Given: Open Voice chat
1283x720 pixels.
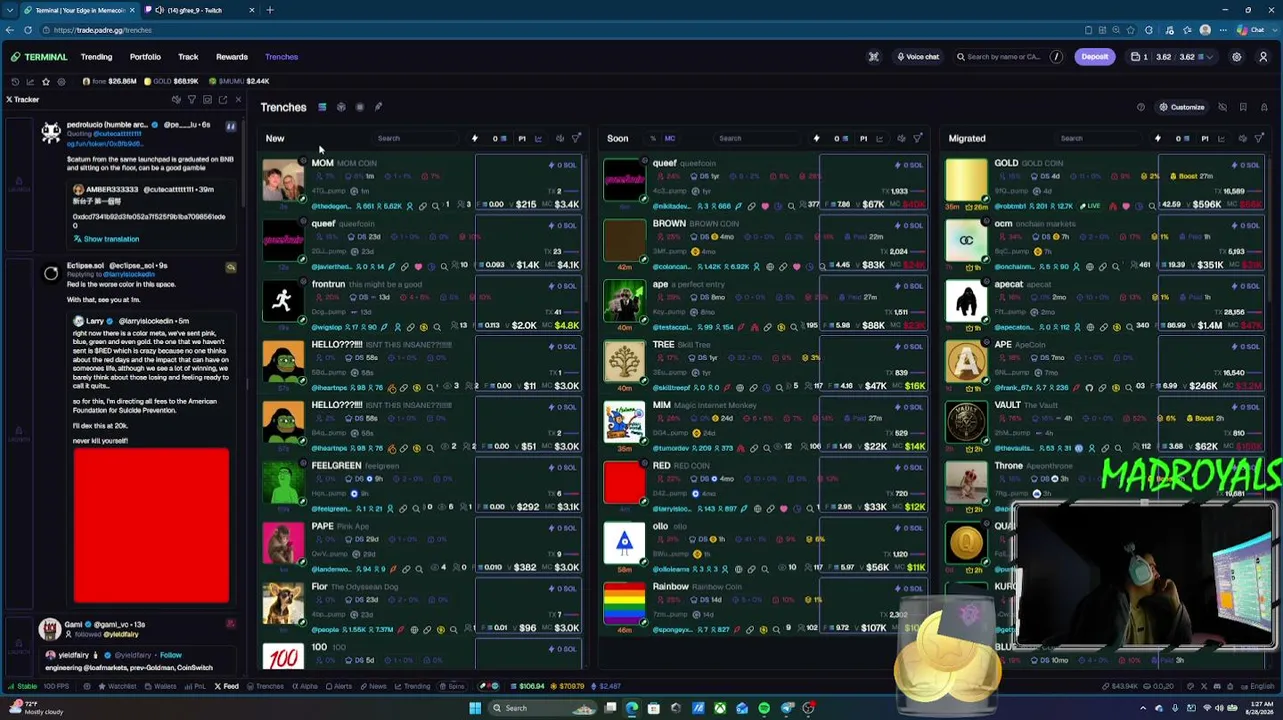Looking at the screenshot, I should coord(918,57).
